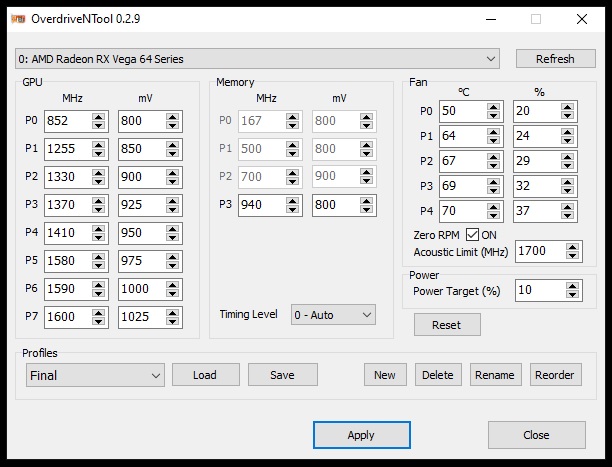Click the Reset button
The height and width of the screenshot is (467, 612).
coord(447,324)
